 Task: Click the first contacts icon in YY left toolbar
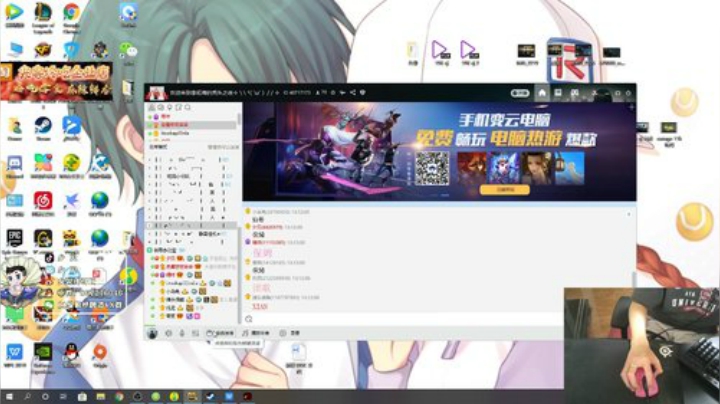(152, 107)
